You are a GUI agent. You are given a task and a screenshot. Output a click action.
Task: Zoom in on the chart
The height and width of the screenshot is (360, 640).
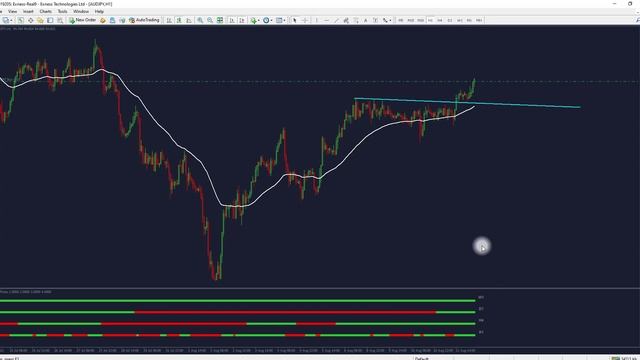200,20
